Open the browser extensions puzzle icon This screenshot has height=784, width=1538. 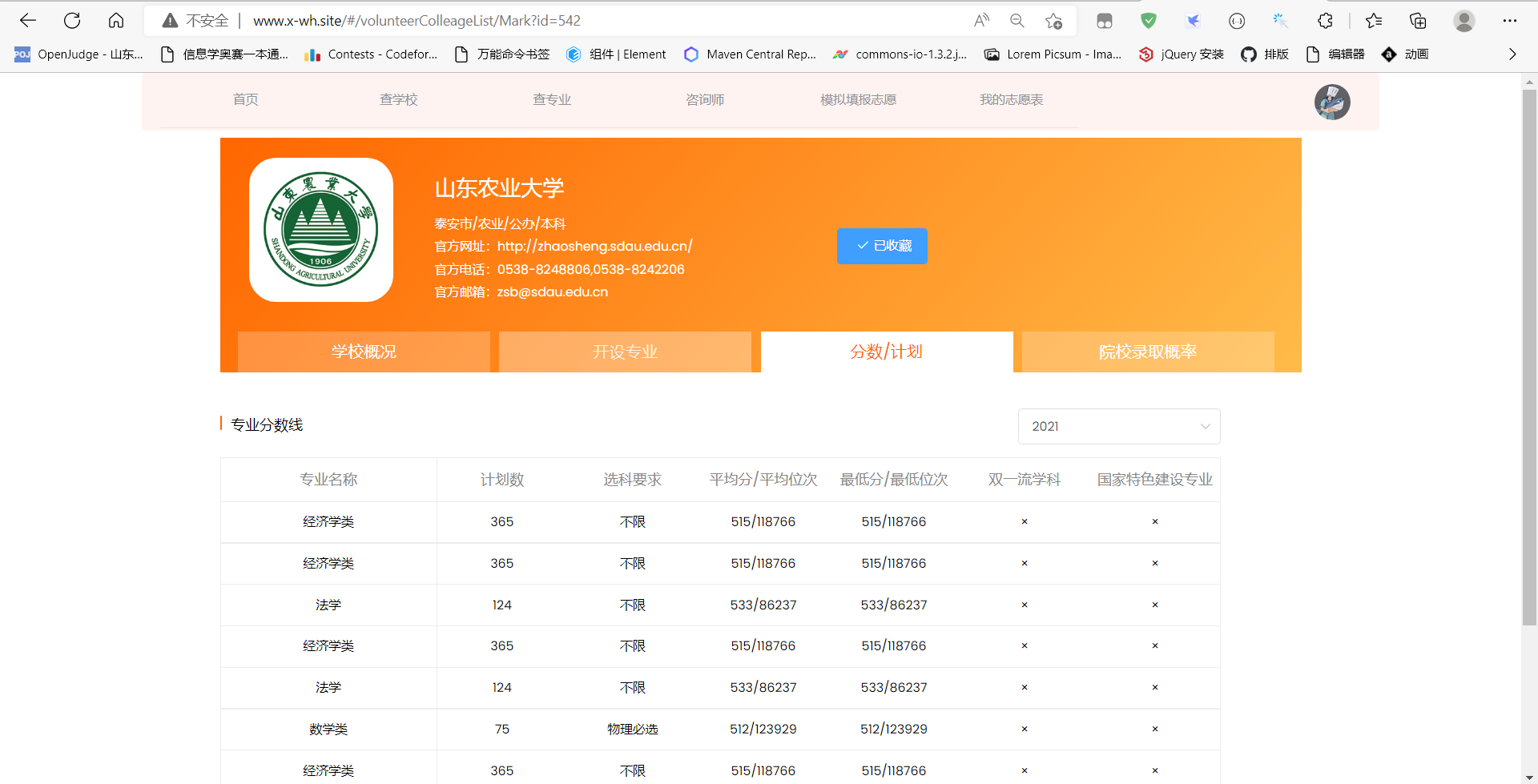coord(1325,21)
